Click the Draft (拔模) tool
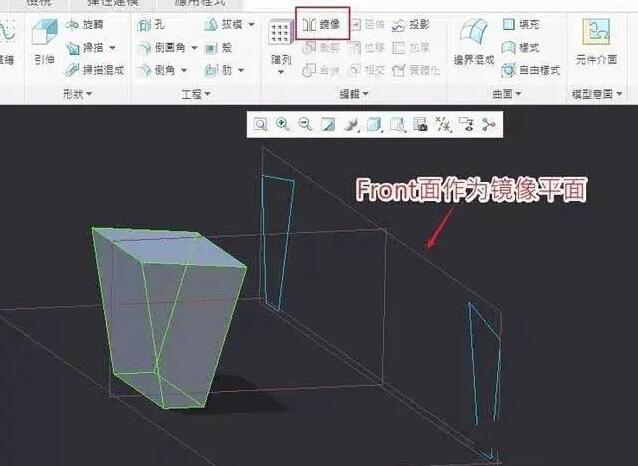This screenshot has width=638, height=466. (223, 25)
